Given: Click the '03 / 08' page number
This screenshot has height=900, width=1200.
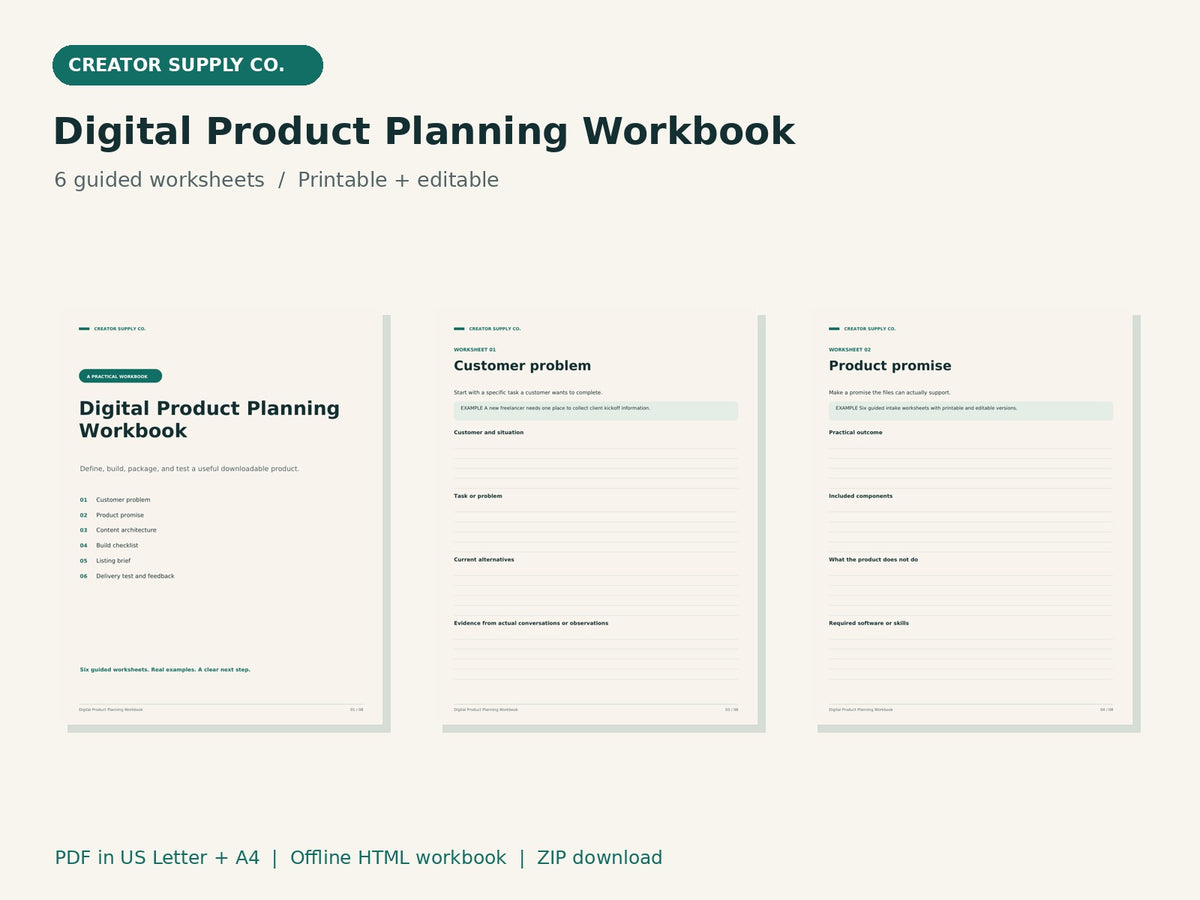Looking at the screenshot, I should pyautogui.click(x=732, y=710).
